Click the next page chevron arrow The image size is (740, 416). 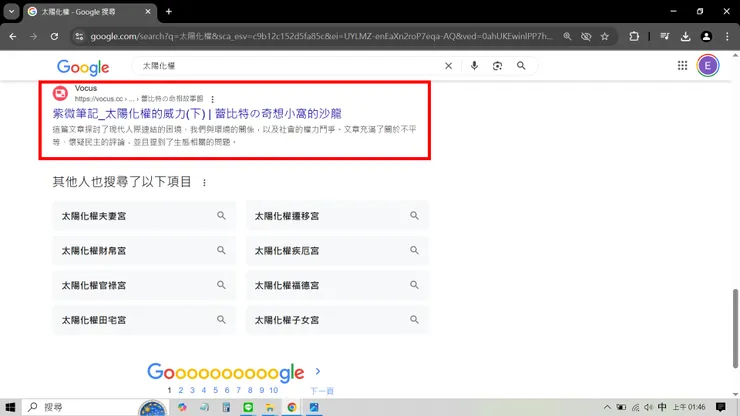point(318,372)
